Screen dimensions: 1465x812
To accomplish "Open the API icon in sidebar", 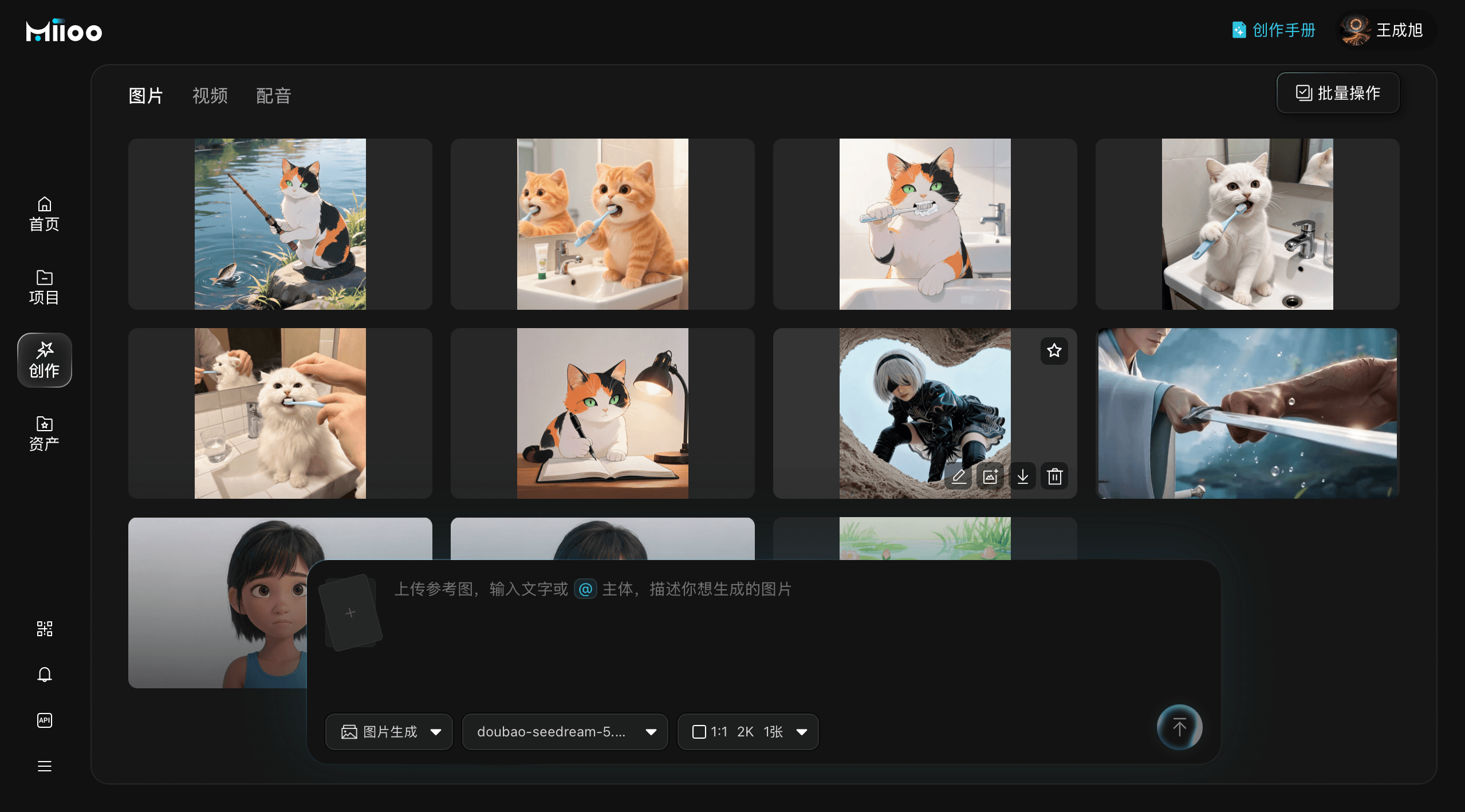I will [44, 720].
